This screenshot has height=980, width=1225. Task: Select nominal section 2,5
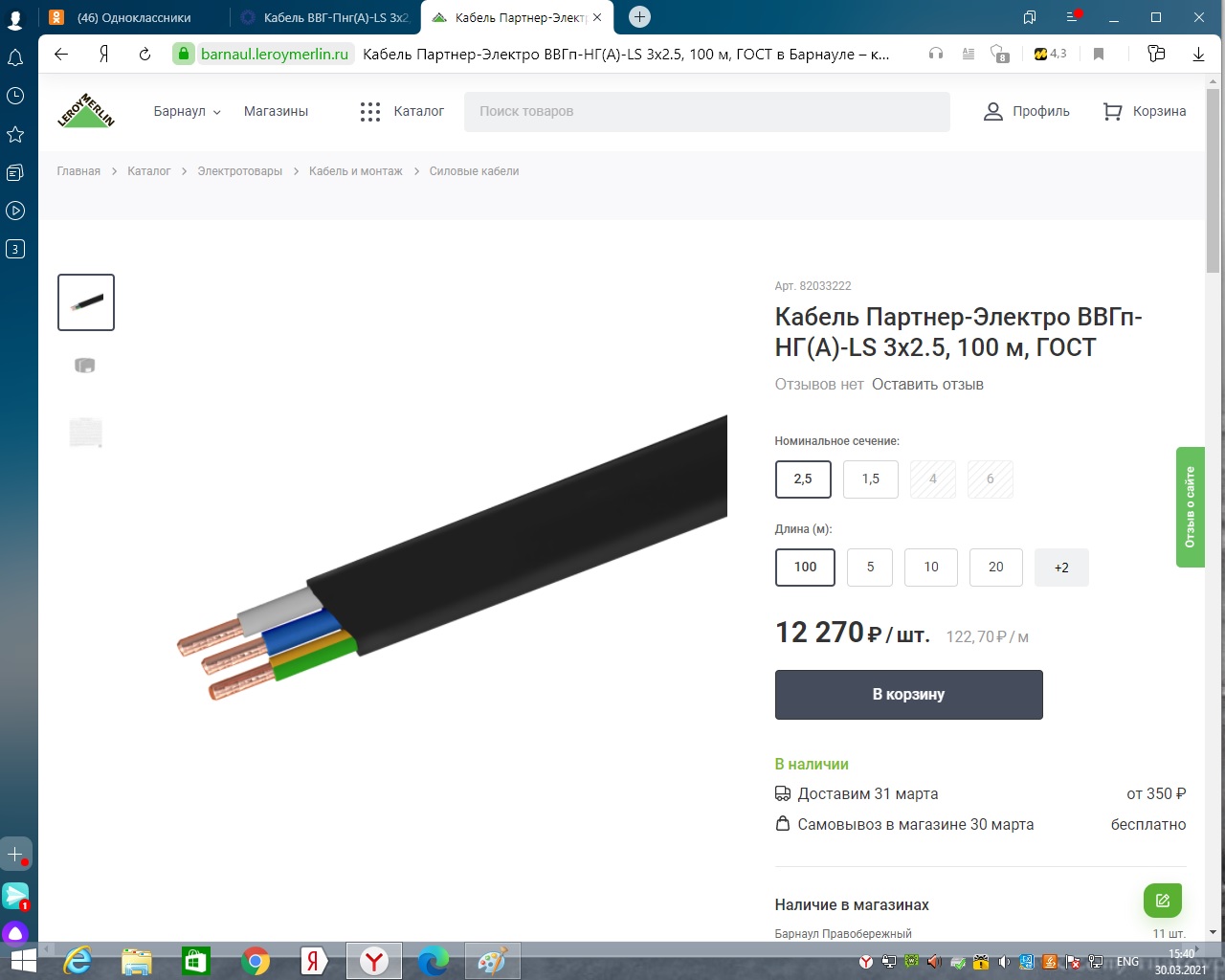pos(803,479)
